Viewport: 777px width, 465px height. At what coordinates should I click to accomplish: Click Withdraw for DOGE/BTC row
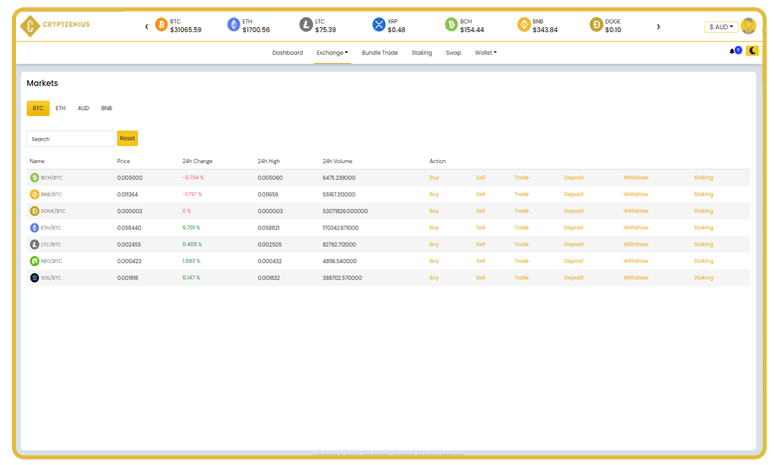pyautogui.click(x=636, y=211)
